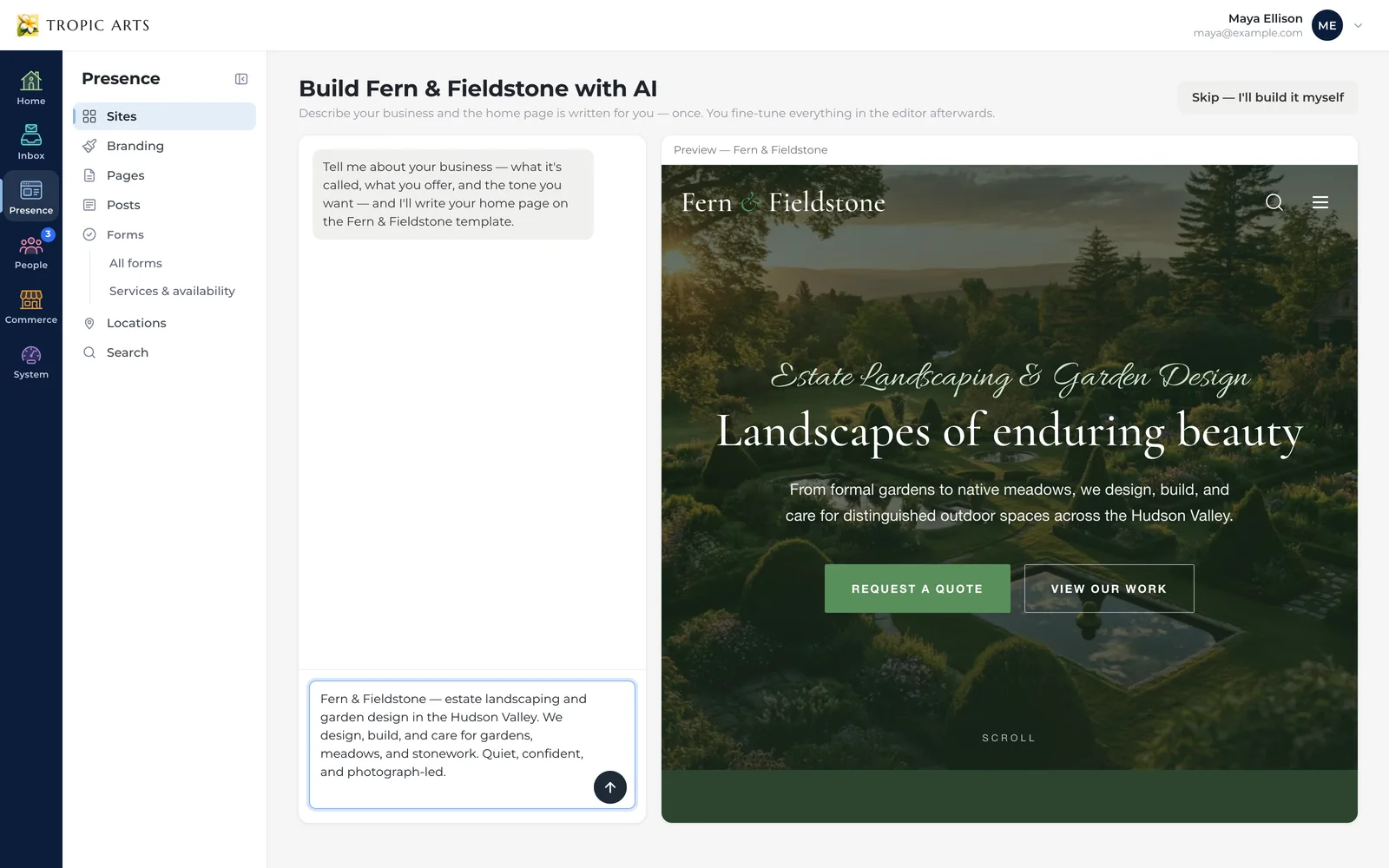
Task: Click the 'Landscapes of enduring beauty' headline
Action: point(1009,431)
